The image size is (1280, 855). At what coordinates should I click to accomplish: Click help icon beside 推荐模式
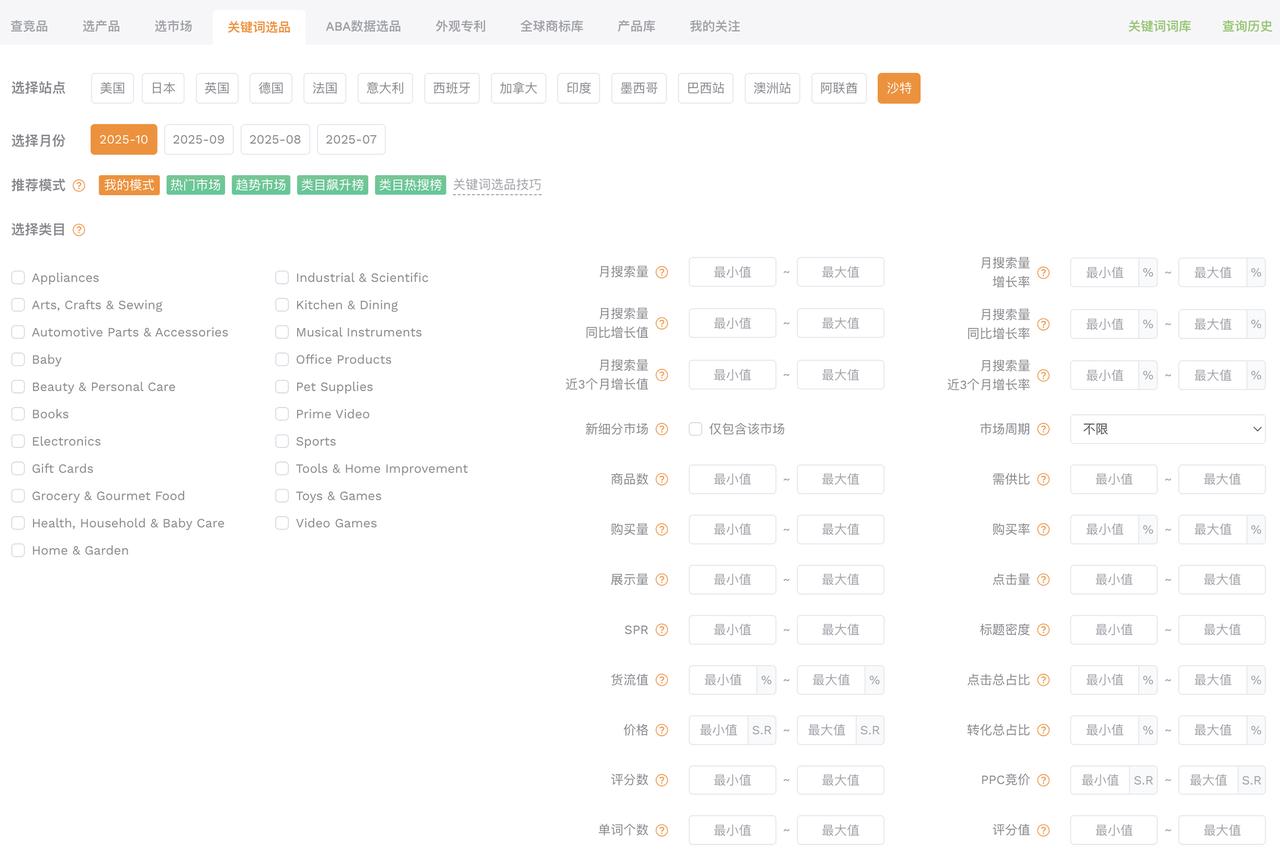(79, 186)
